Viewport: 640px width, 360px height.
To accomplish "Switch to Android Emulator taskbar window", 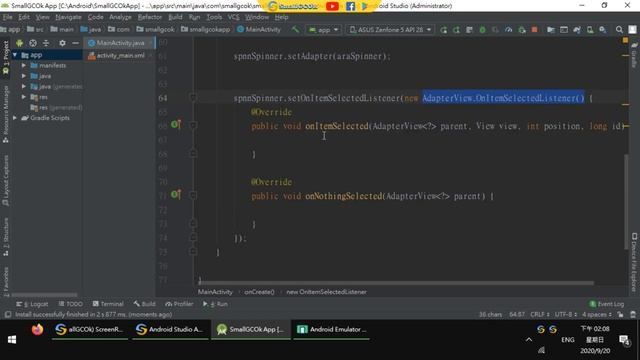I will click(332, 329).
